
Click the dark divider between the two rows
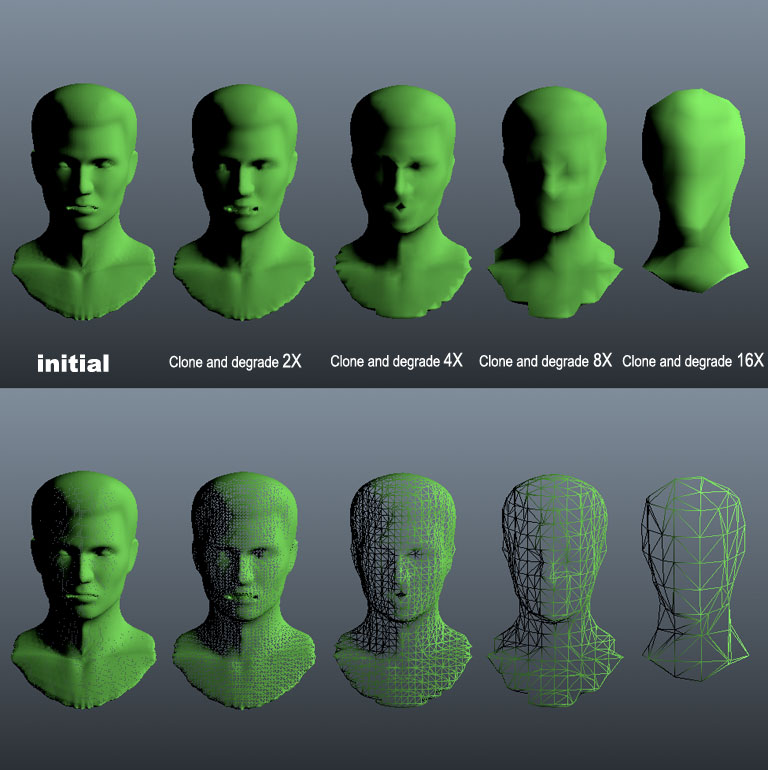pyautogui.click(x=384, y=390)
